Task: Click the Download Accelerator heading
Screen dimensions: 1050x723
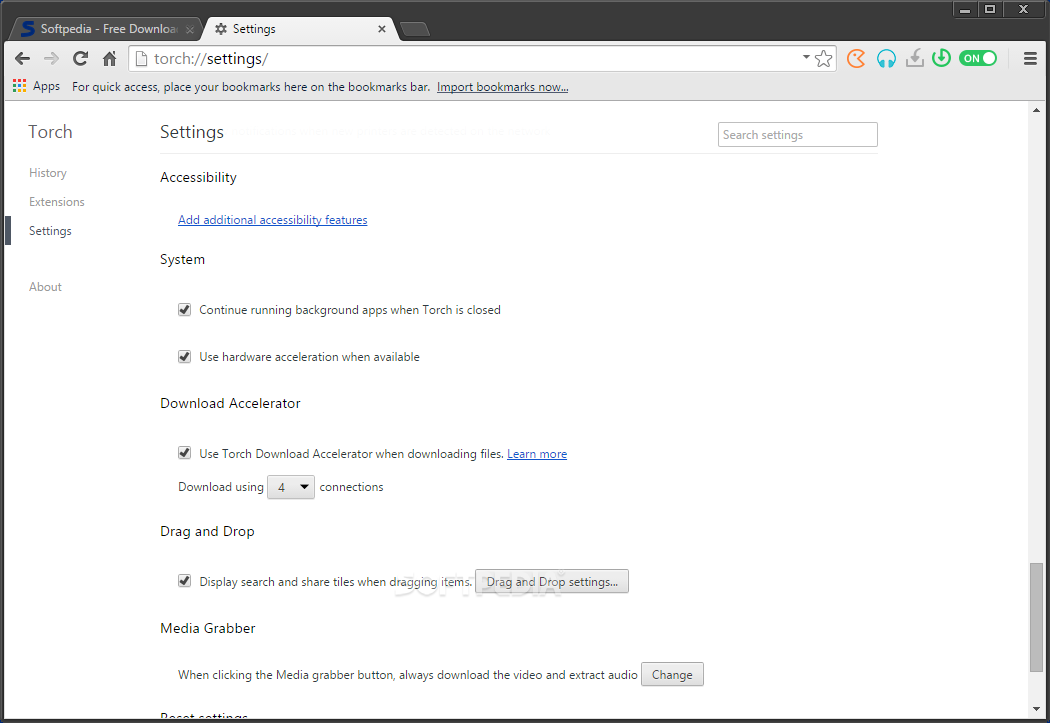Action: click(230, 403)
